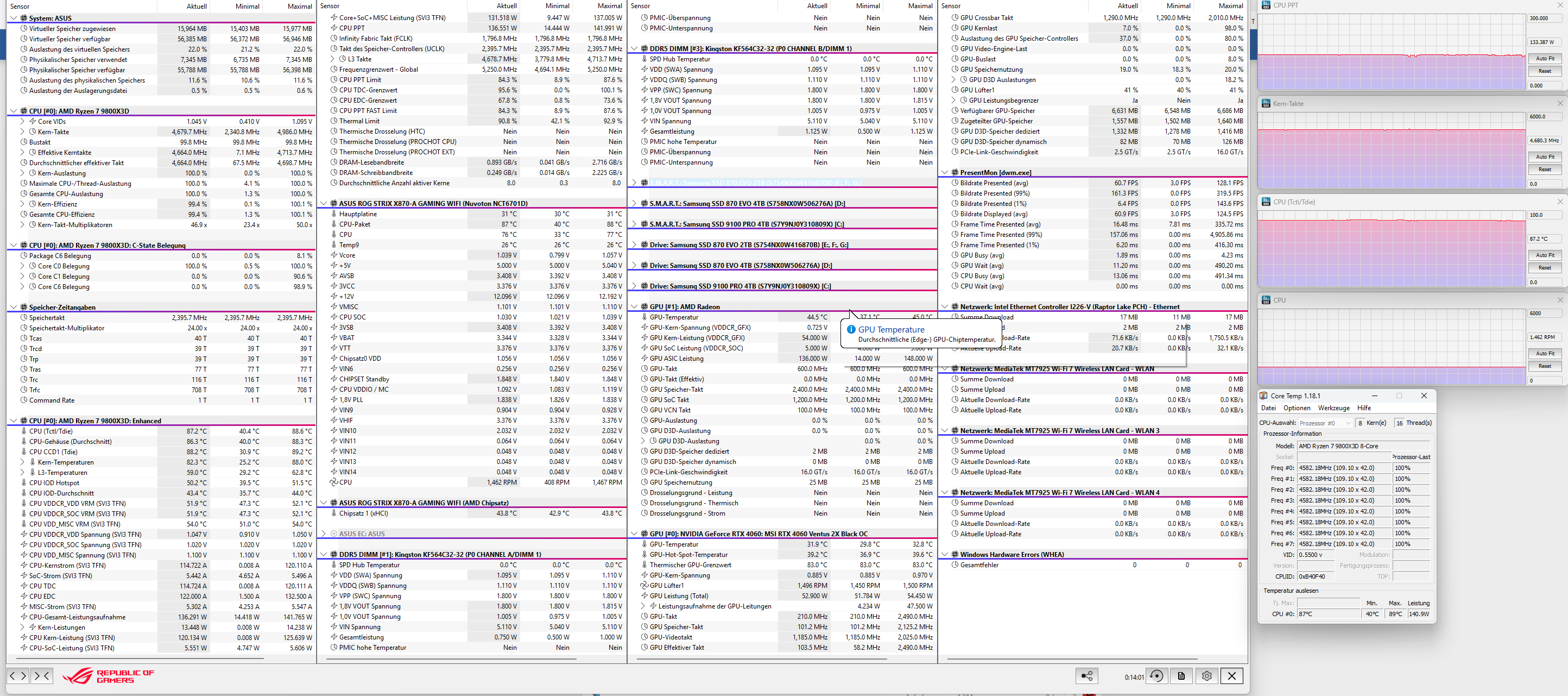Click the round icon beside Bildrate Presented (avg)

[x=955, y=183]
